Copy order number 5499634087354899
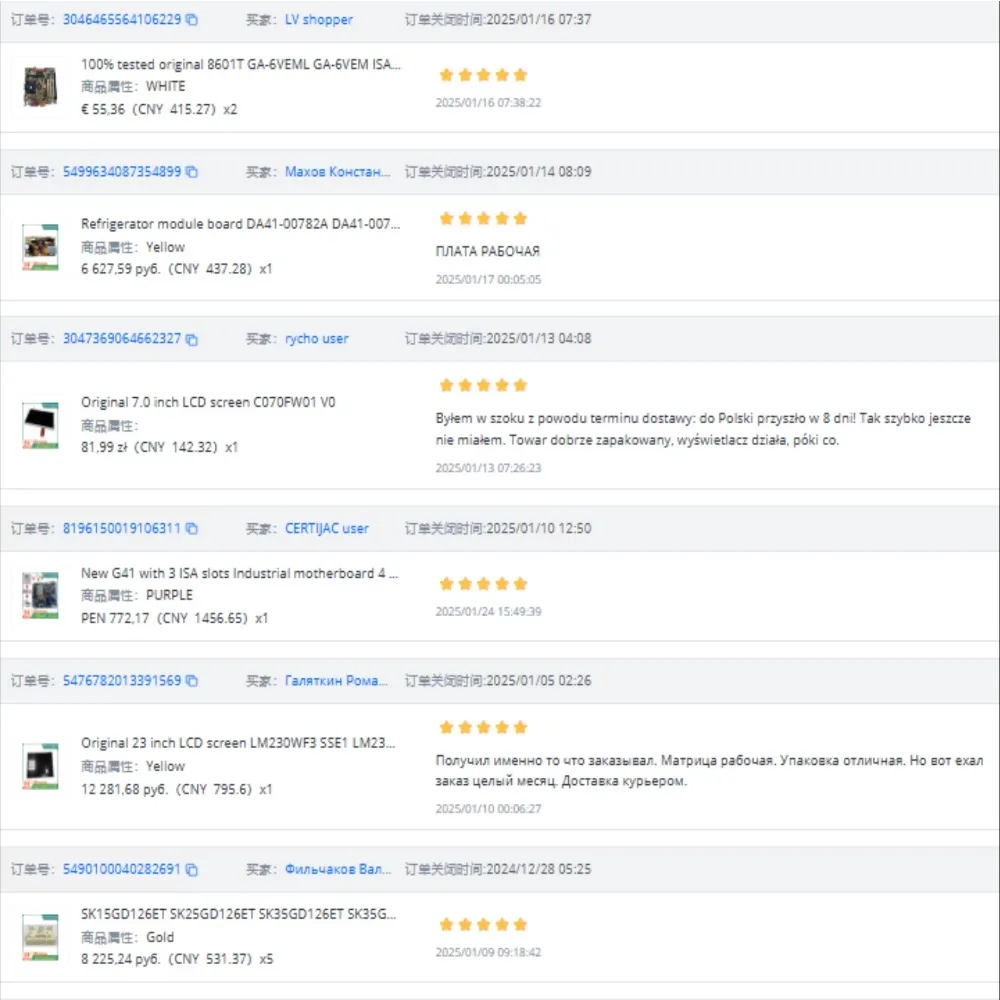The width and height of the screenshot is (1000, 1000). [x=191, y=172]
